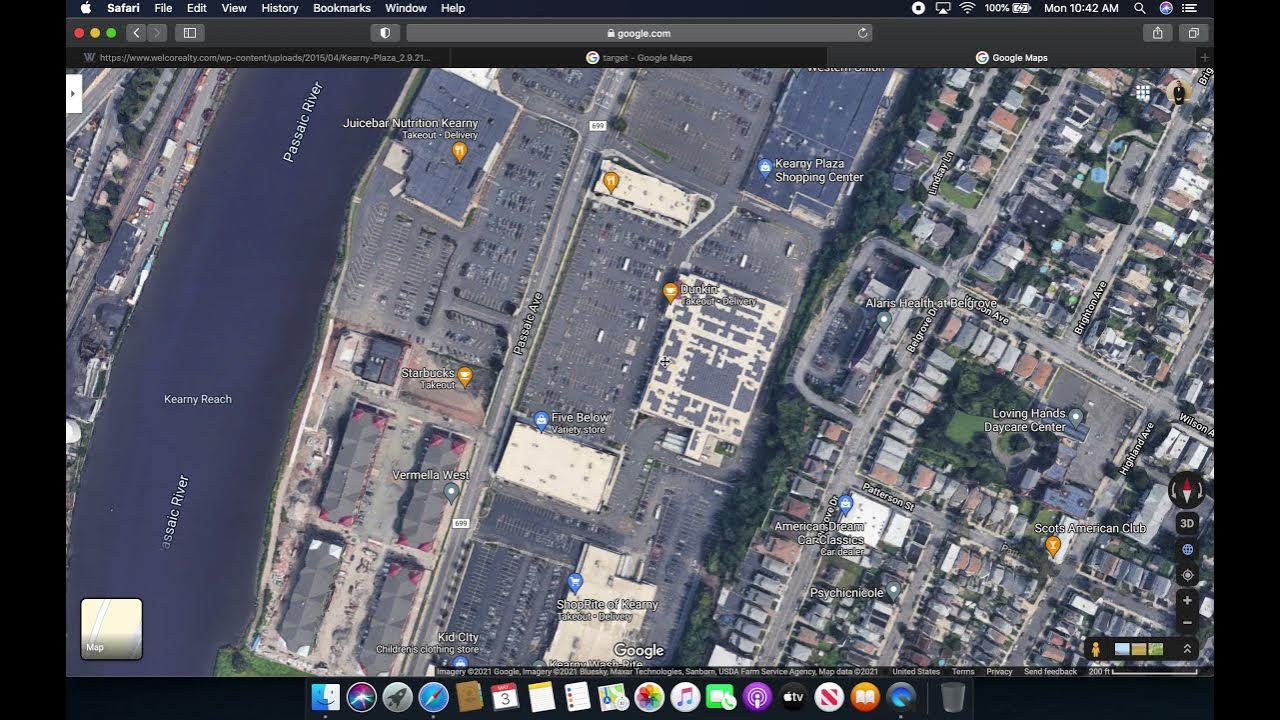The height and width of the screenshot is (720, 1280).
Task: Click the Privacy link
Action: click(x=999, y=672)
